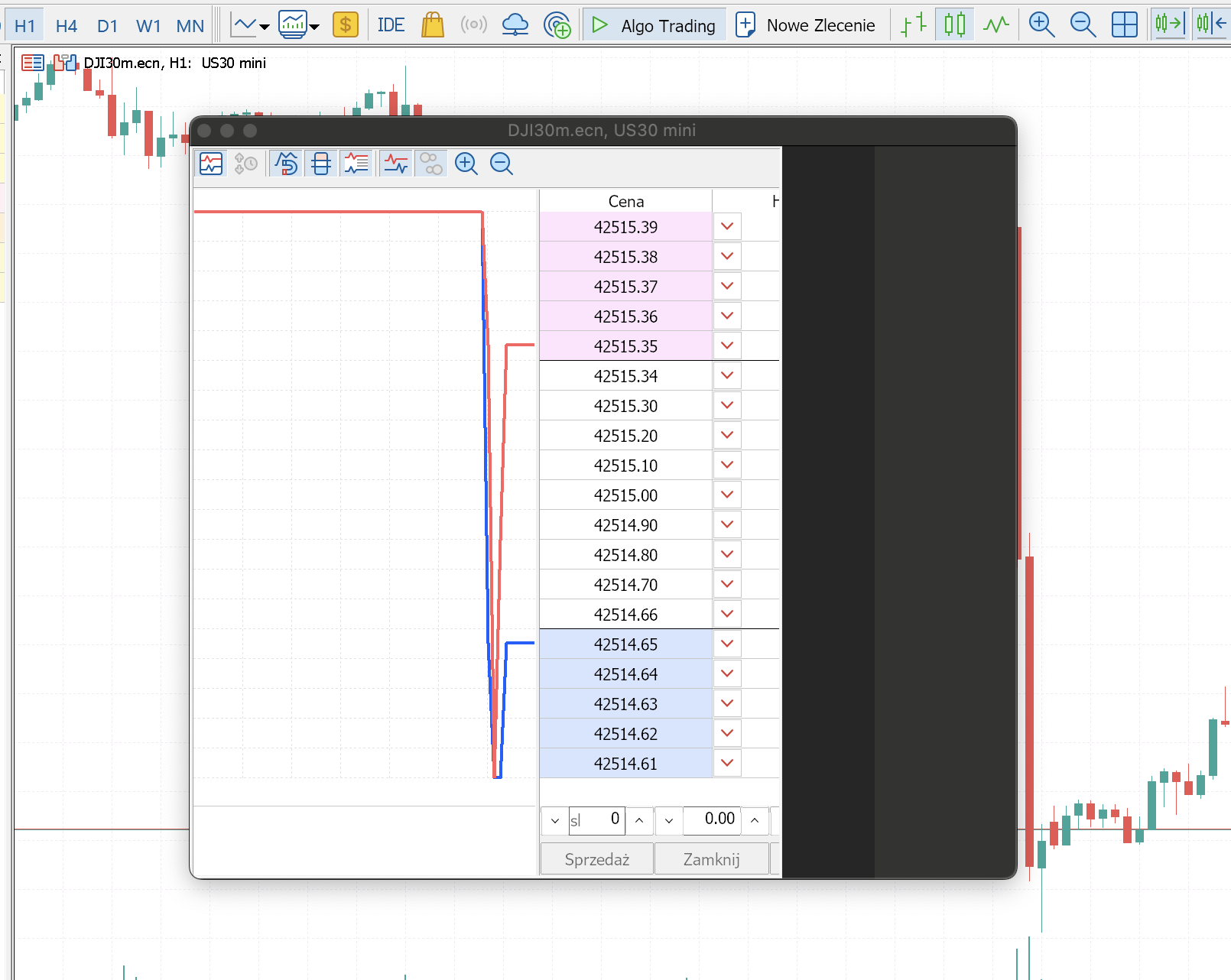1231x980 pixels.
Task: Switch main chart to H4 timeframe
Action: [67, 26]
